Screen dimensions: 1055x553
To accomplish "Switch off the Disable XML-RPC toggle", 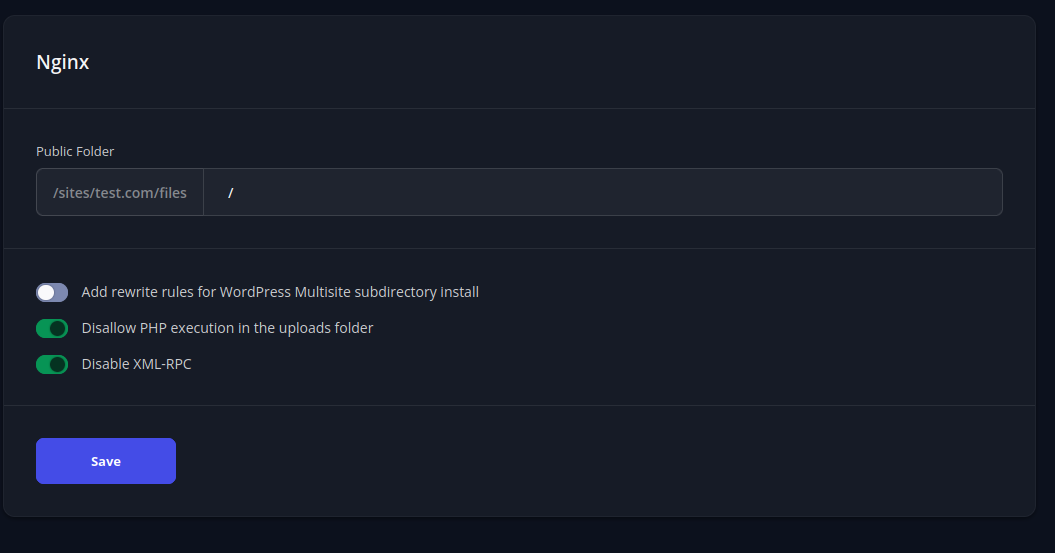I will pos(52,364).
